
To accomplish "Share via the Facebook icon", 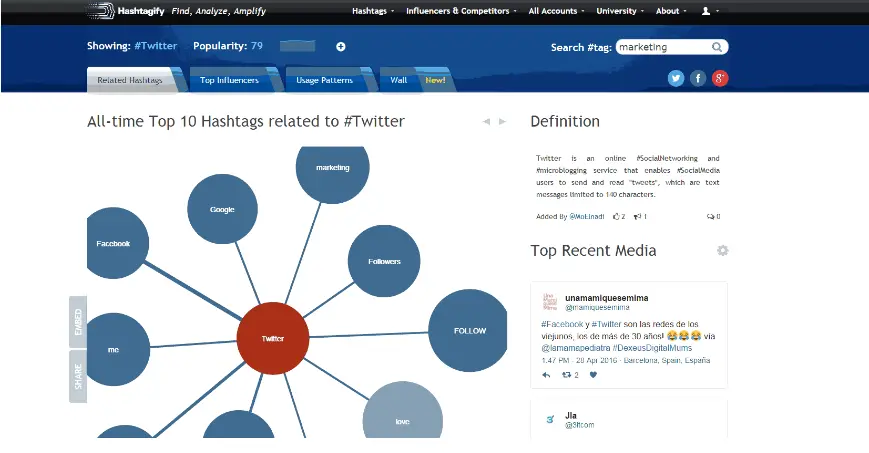I will 698,78.
